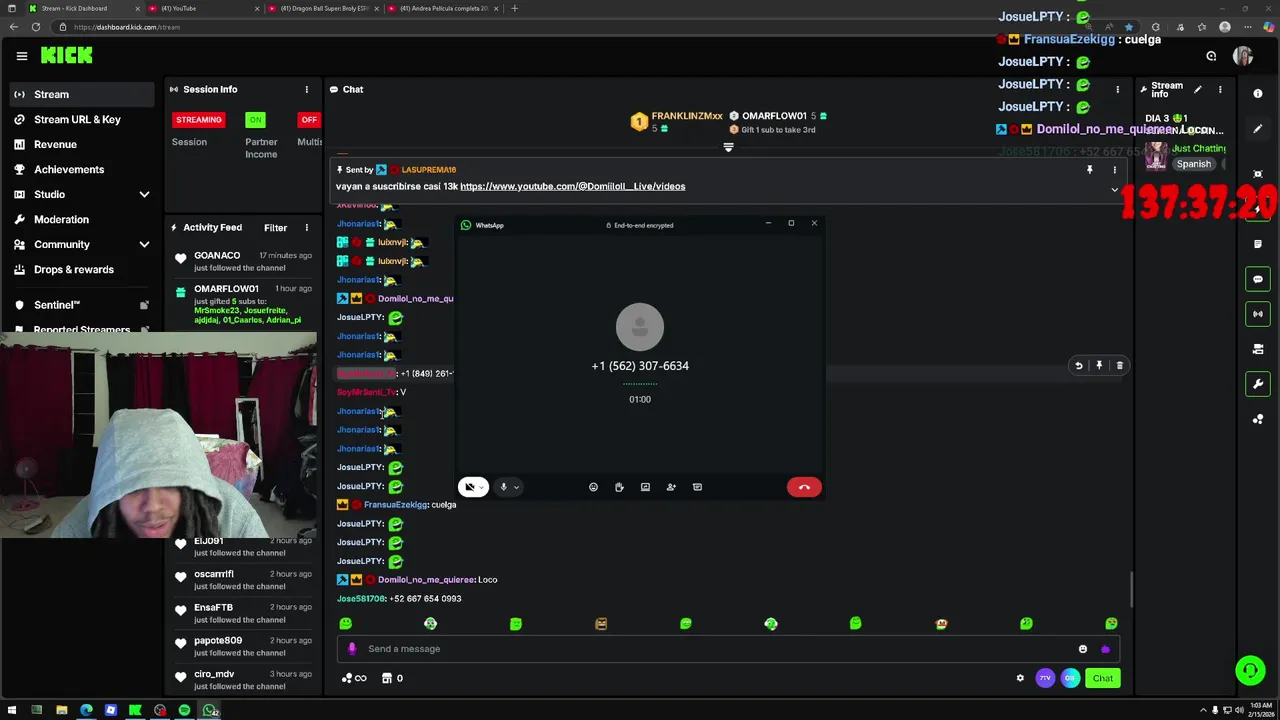The image size is (1280, 720).
Task: Open Stream info panel three-dot menu
Action: [x=1220, y=89]
